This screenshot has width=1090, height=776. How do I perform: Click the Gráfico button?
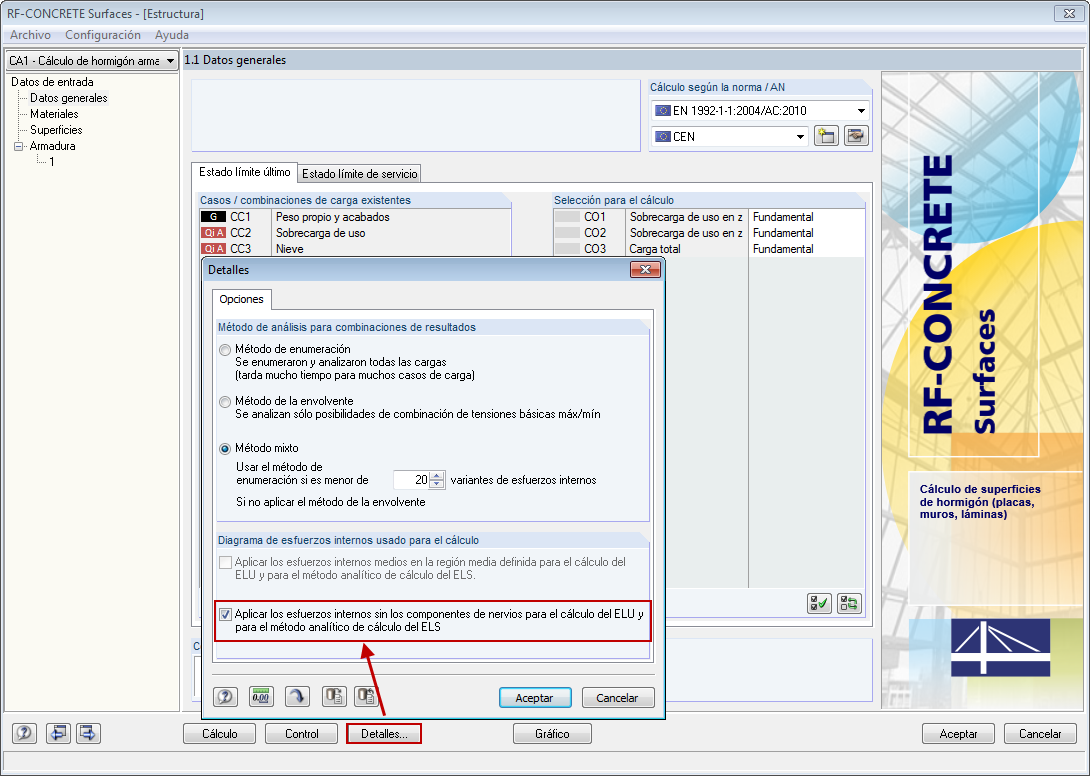[552, 734]
